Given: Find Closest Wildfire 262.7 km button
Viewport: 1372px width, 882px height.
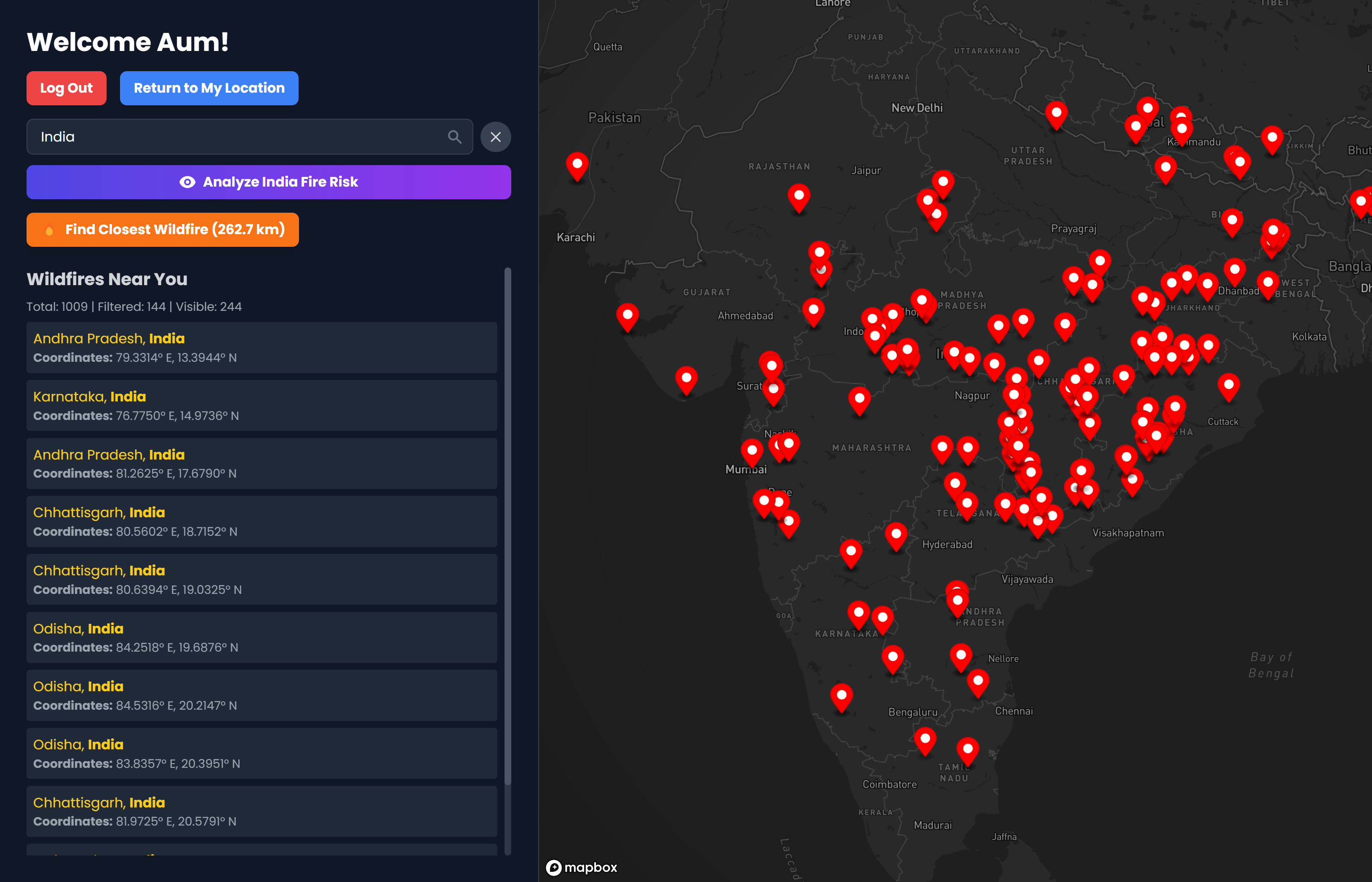Looking at the screenshot, I should click(163, 230).
